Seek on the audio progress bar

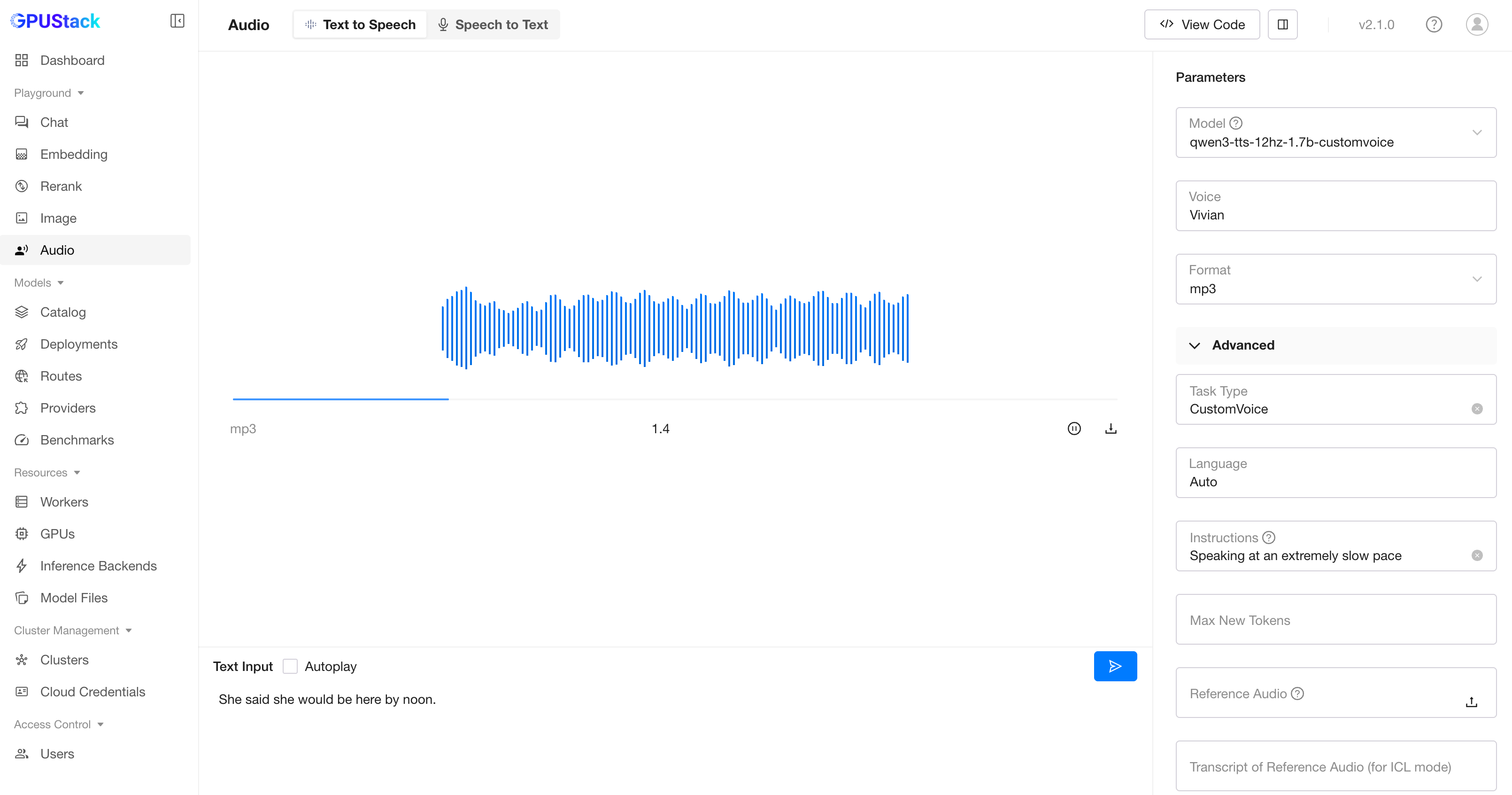(675, 399)
